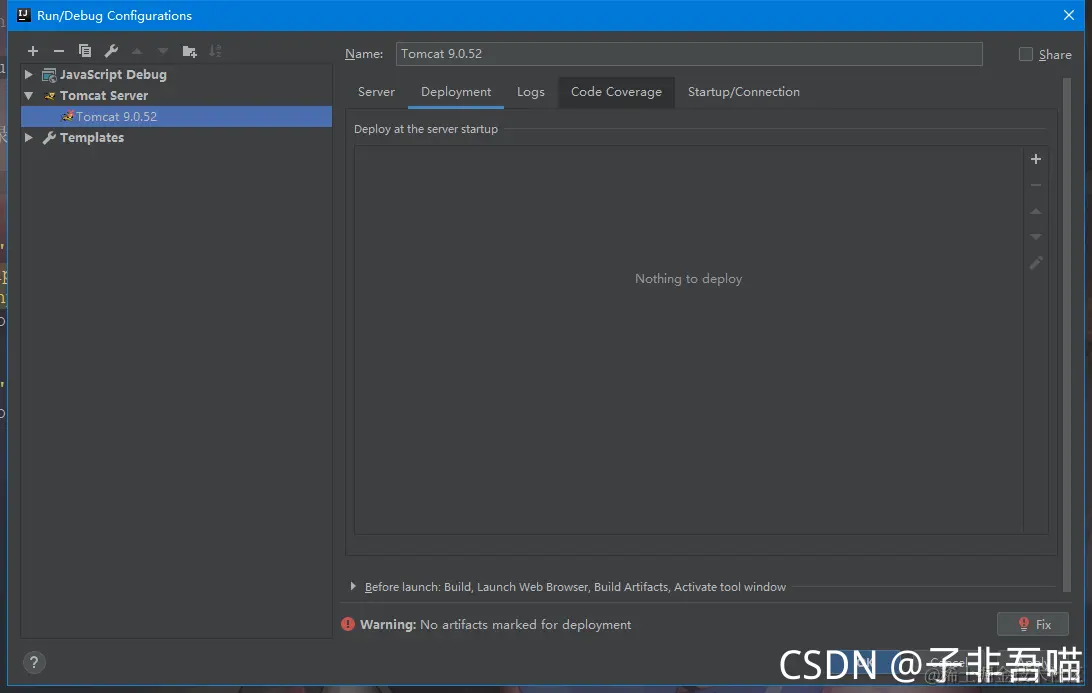1092x693 pixels.
Task: Add an artifact to deploy
Action: click(x=1036, y=159)
